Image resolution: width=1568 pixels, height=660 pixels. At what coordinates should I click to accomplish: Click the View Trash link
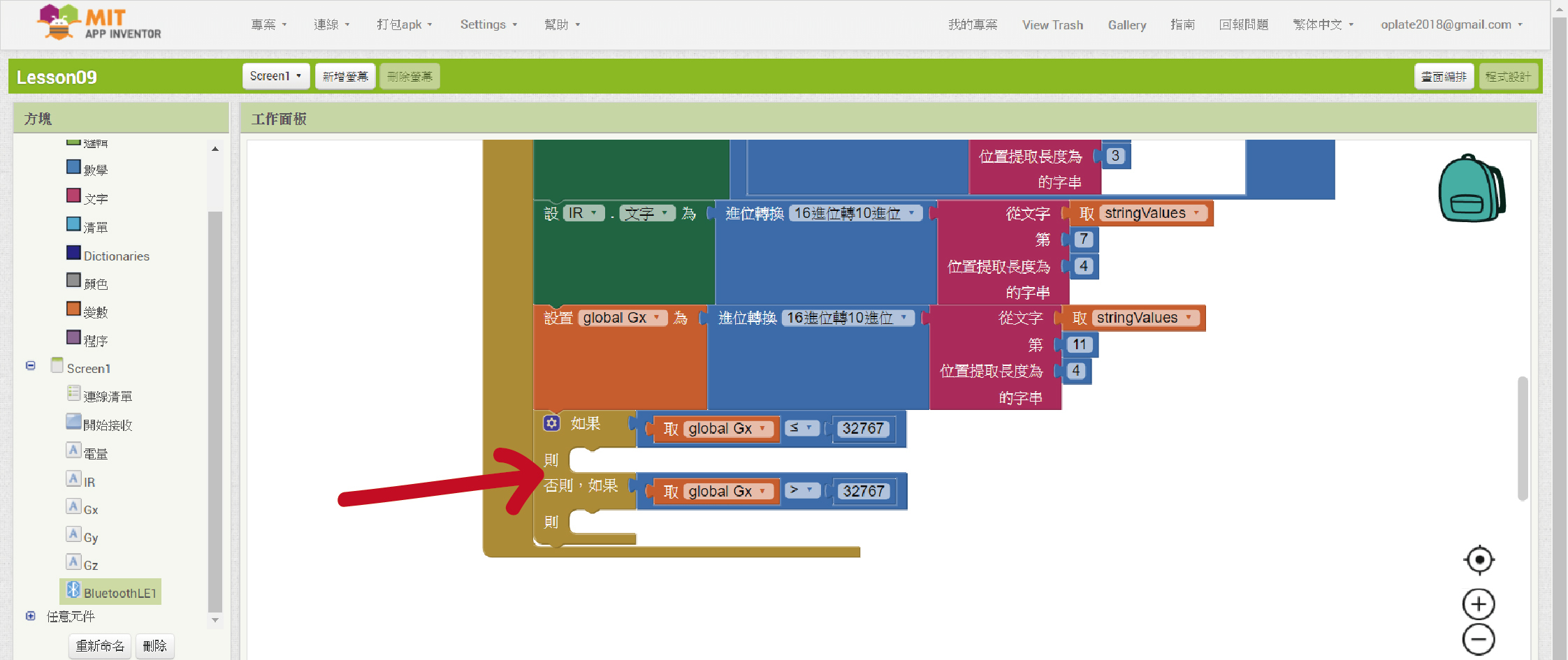click(x=1052, y=25)
